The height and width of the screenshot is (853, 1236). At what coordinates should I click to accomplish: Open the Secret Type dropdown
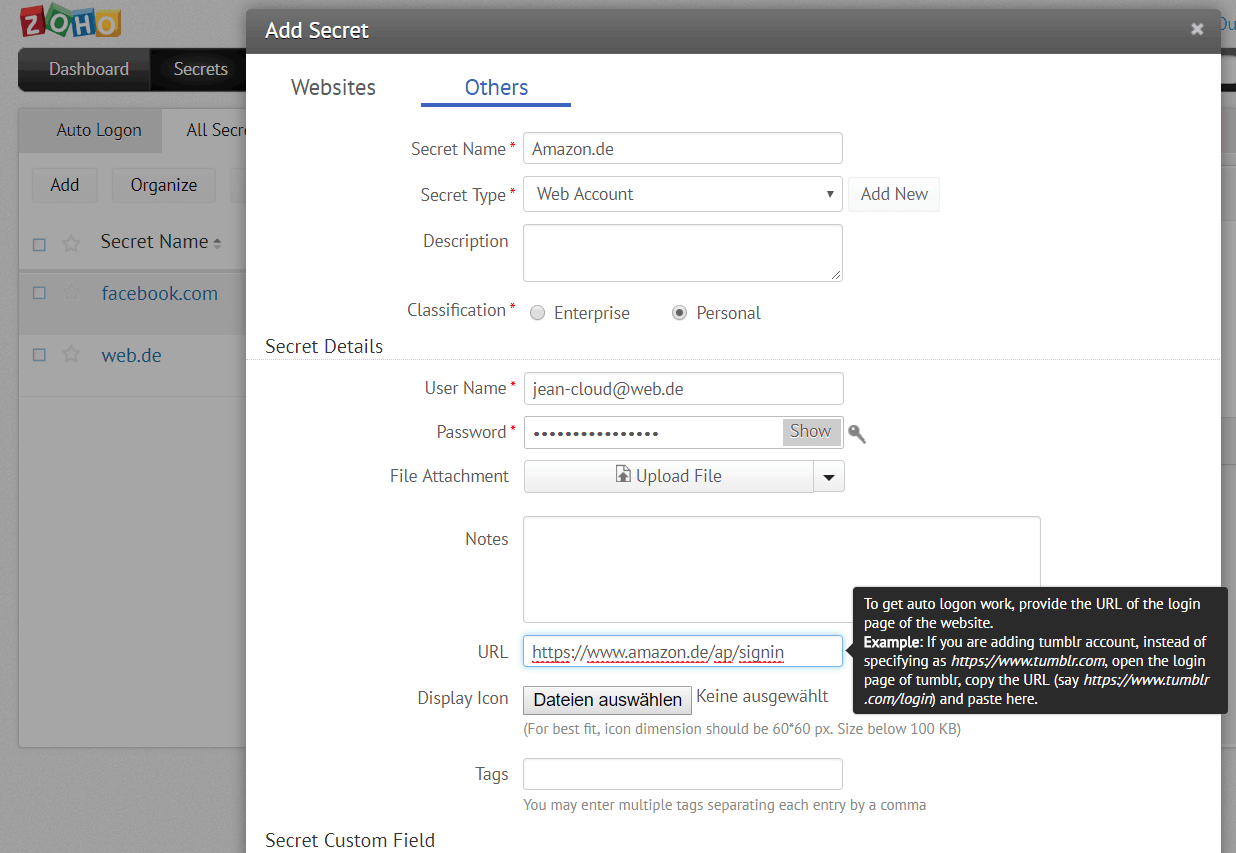[x=683, y=194]
